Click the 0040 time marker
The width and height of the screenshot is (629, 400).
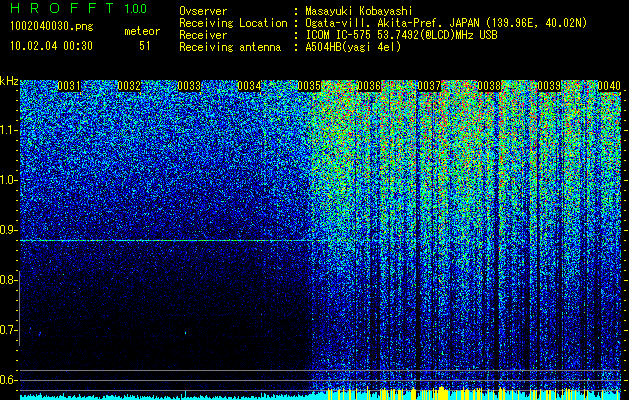[609, 86]
